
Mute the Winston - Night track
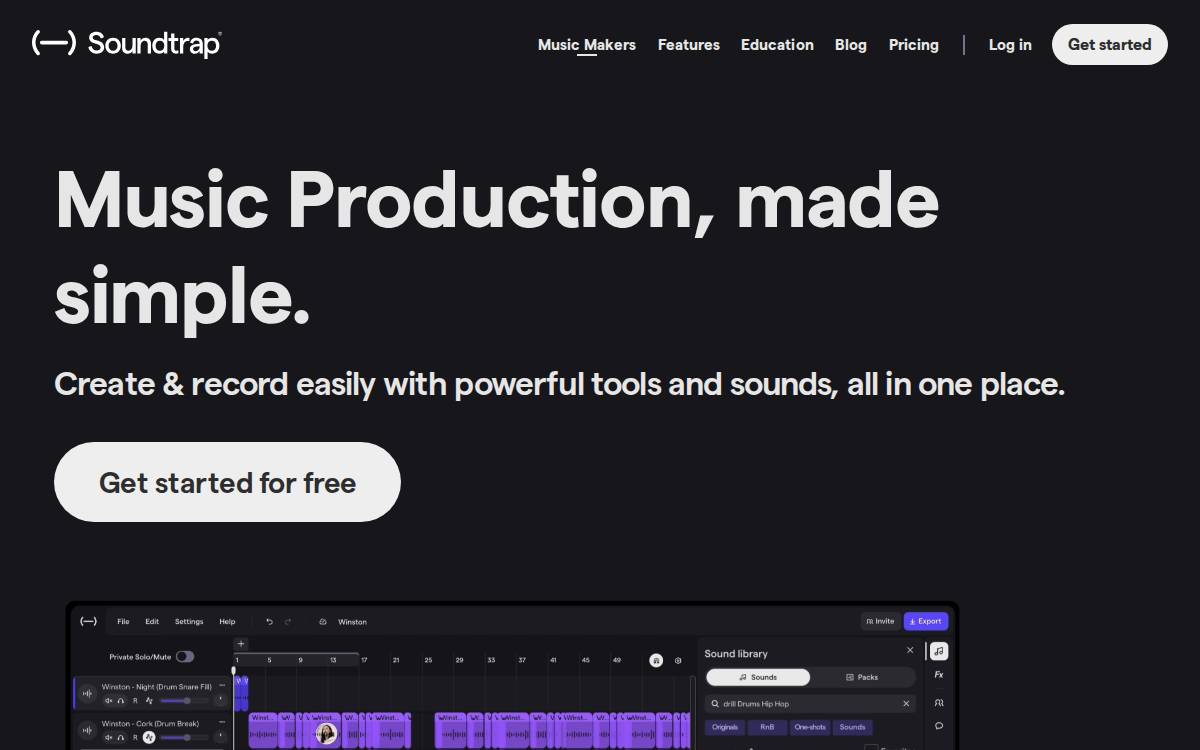[x=109, y=700]
